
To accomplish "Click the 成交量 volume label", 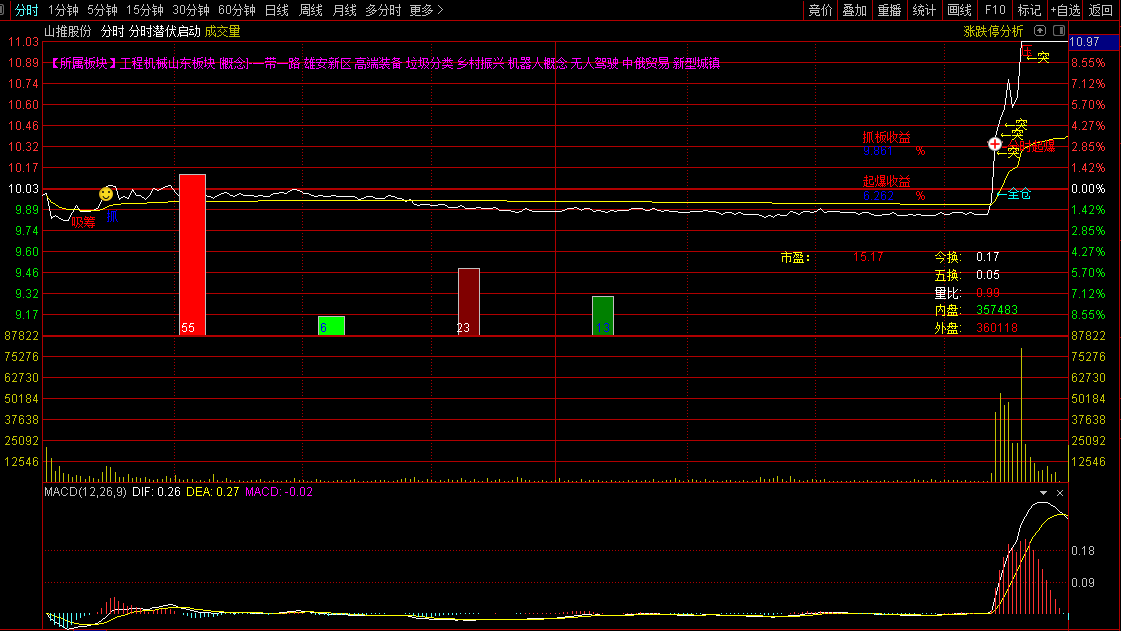I will pos(222,31).
